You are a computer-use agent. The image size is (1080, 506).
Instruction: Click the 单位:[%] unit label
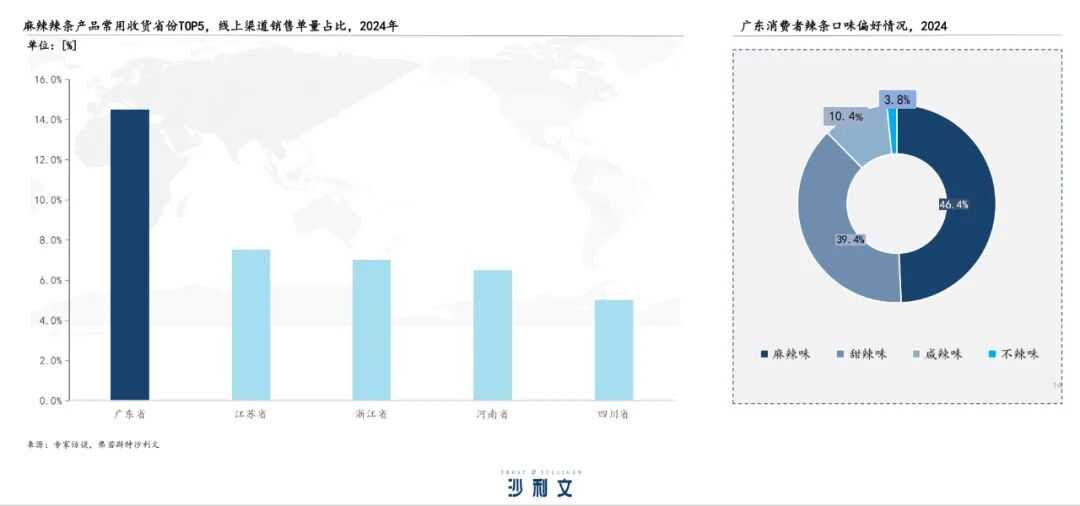(52, 45)
